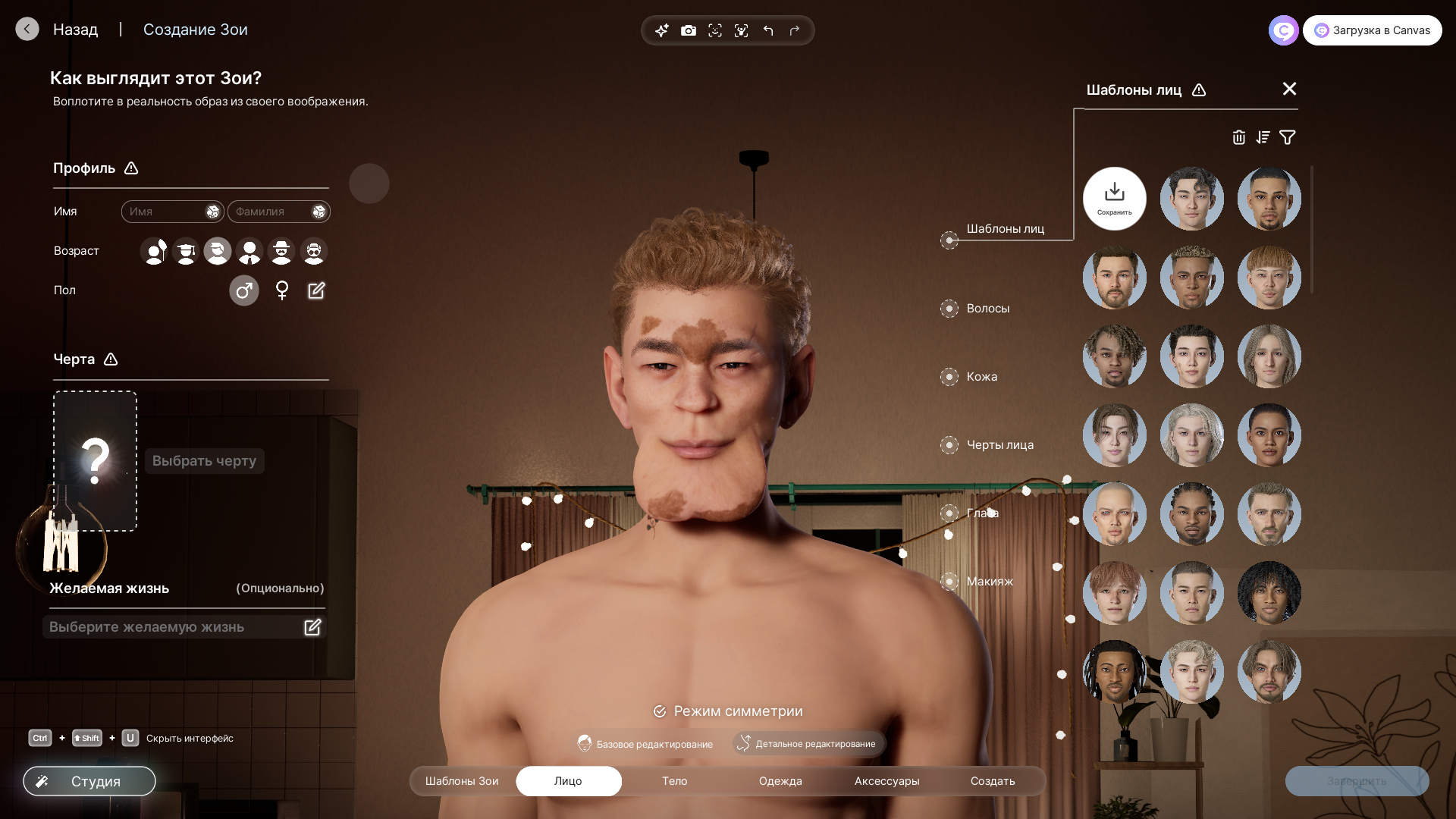Click the Студия button
Screen dimensions: 1456x819
[x=89, y=781]
